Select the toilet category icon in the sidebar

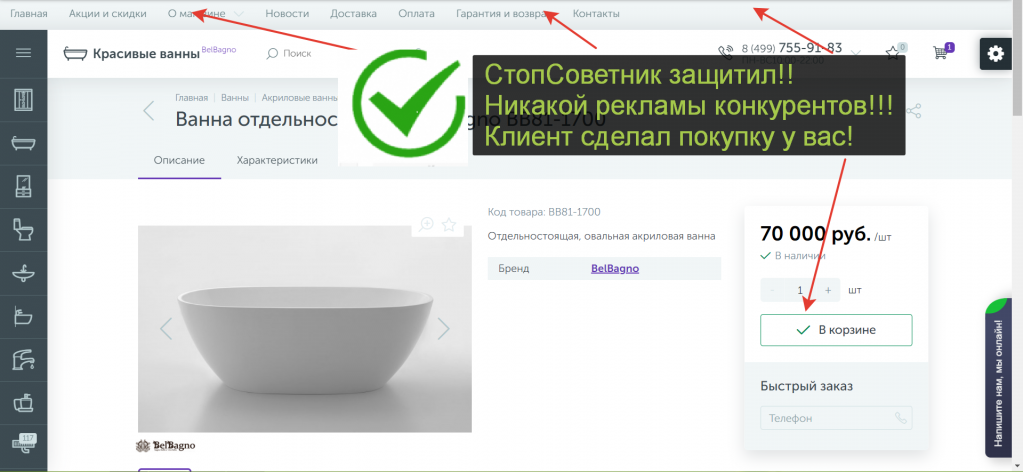[23, 230]
